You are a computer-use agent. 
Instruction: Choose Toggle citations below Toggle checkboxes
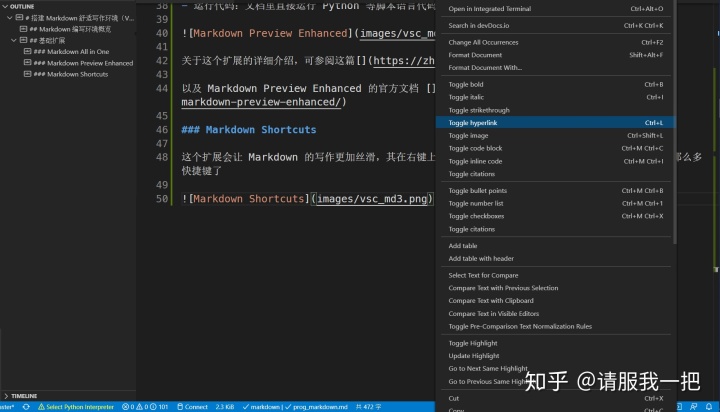[x=556, y=229]
